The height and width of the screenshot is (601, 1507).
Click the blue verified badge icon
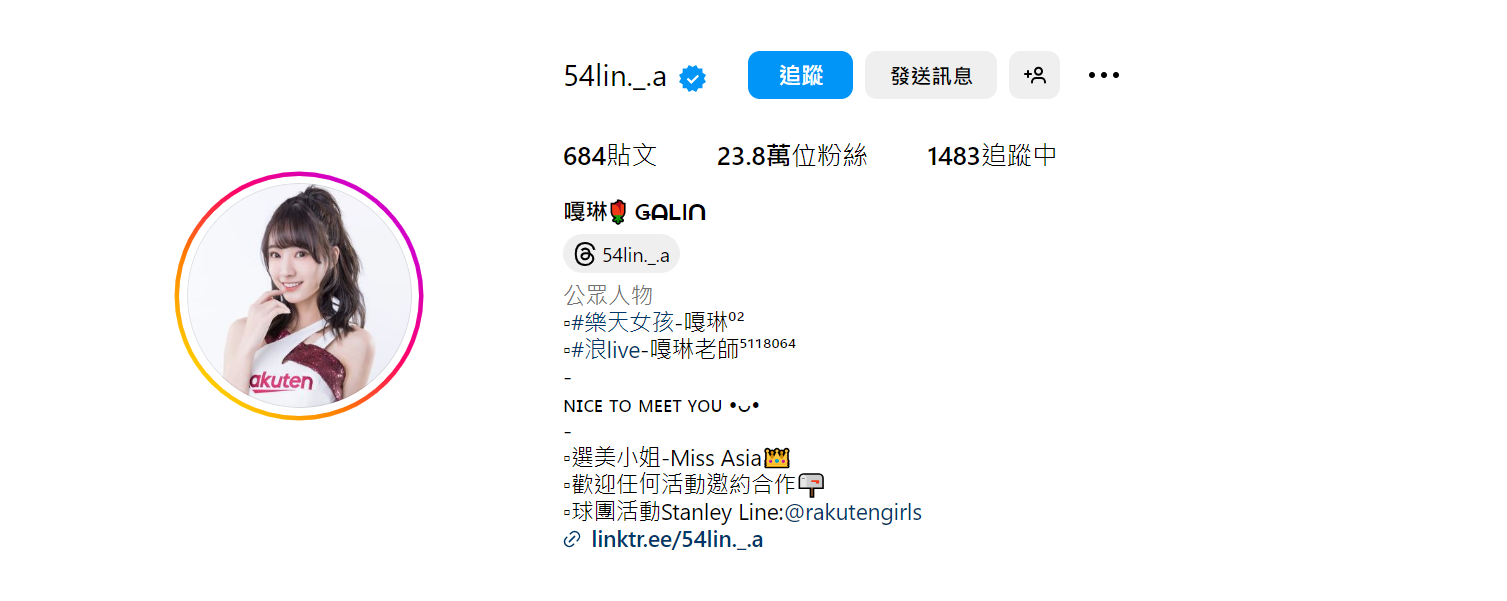click(693, 78)
